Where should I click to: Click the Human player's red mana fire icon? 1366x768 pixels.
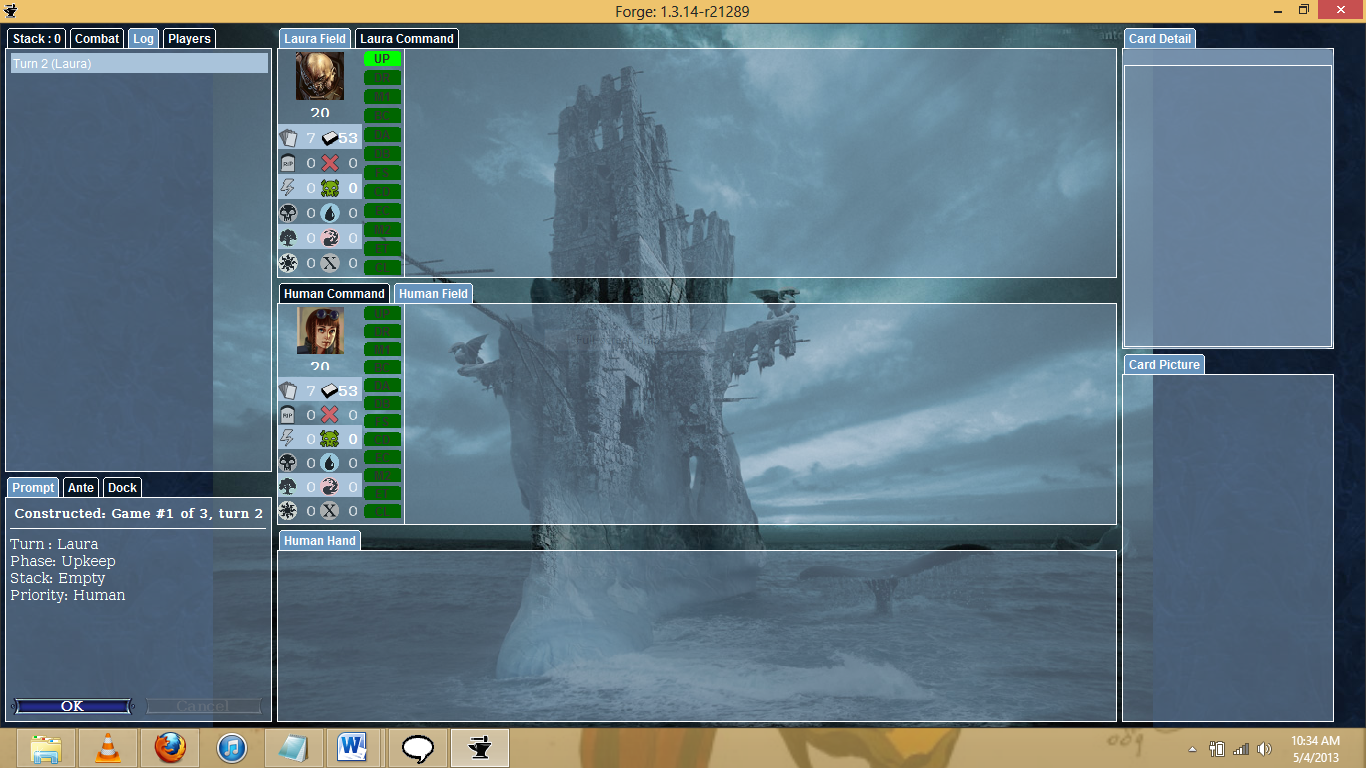click(x=330, y=487)
